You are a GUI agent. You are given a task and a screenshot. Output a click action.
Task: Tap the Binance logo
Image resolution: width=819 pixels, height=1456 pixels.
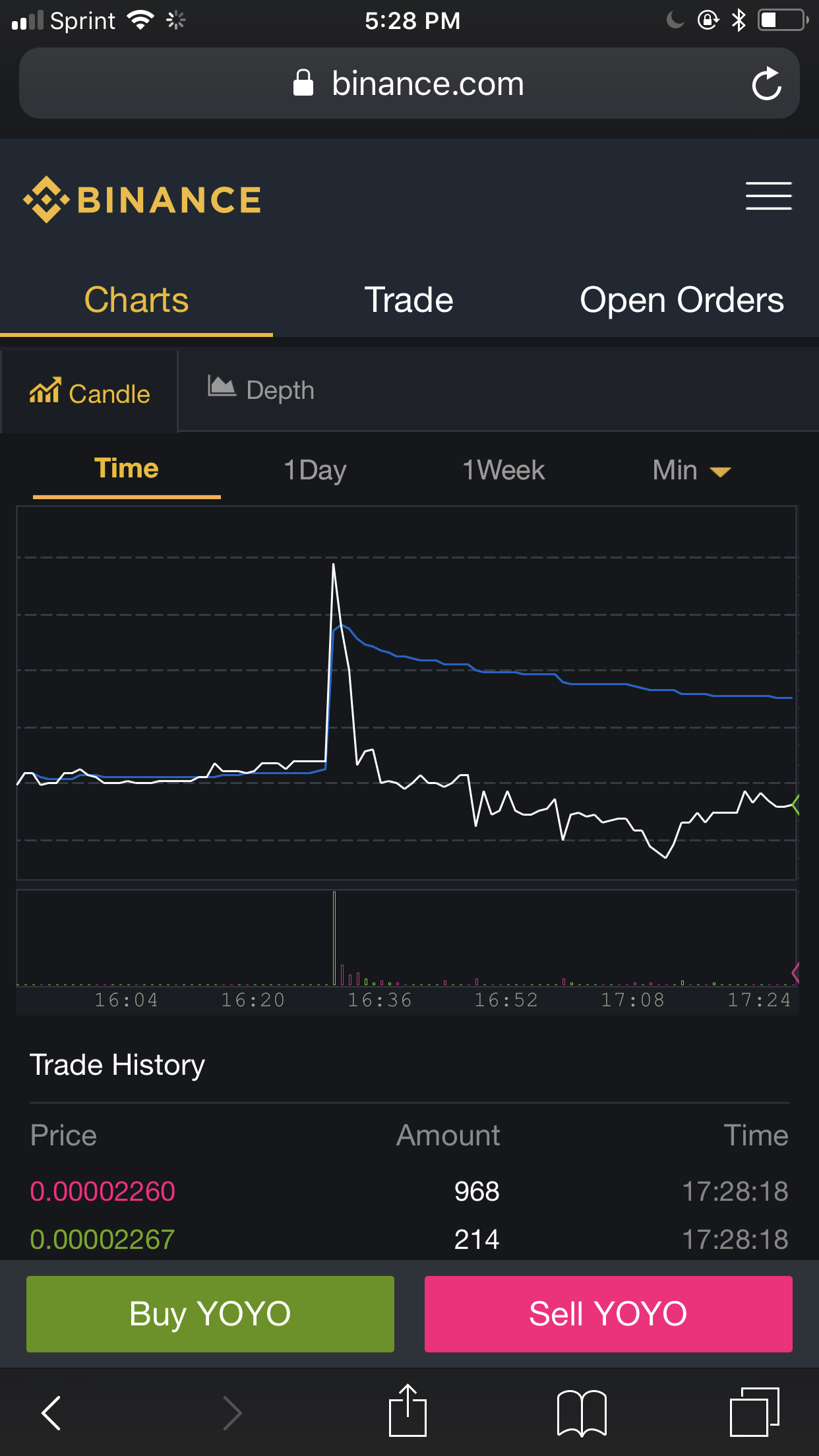142,199
